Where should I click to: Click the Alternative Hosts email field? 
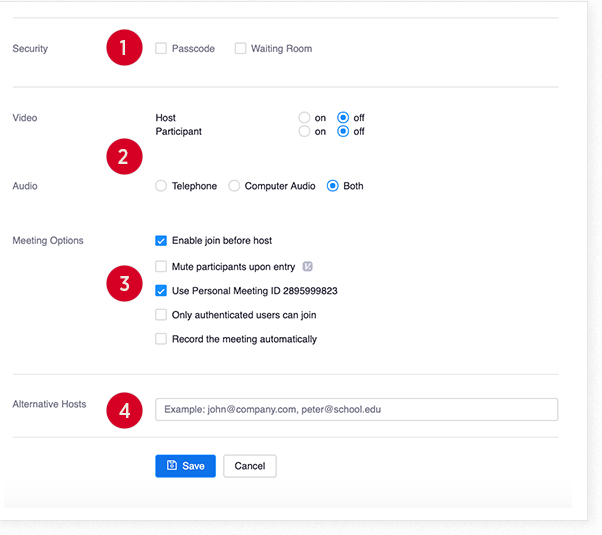(x=356, y=409)
